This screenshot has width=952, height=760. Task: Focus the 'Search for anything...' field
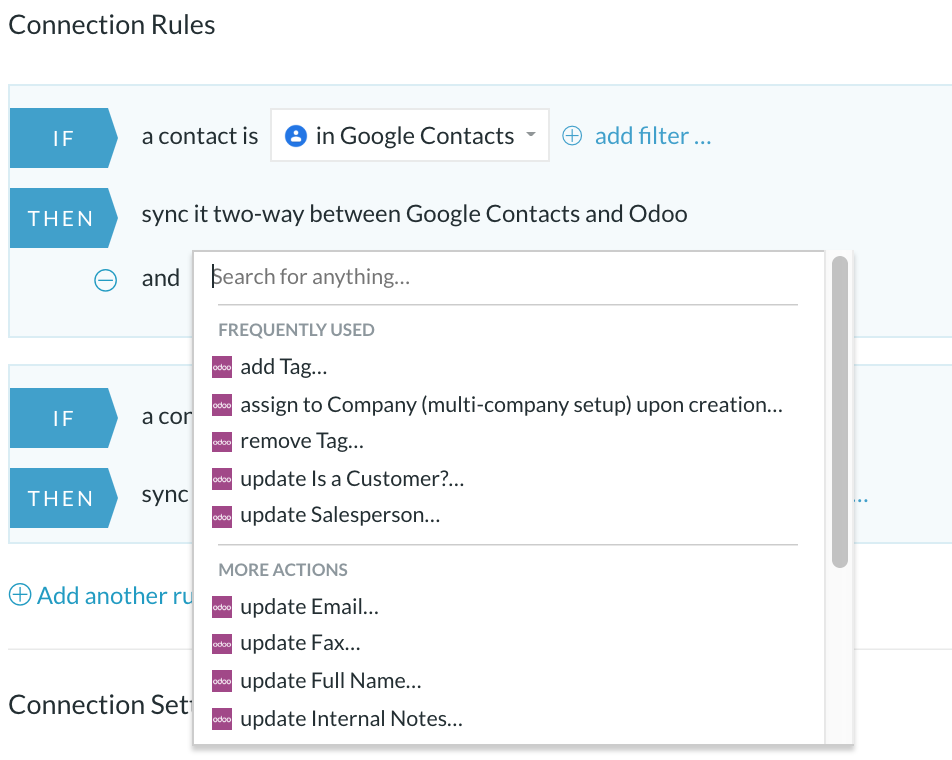[x=508, y=277]
